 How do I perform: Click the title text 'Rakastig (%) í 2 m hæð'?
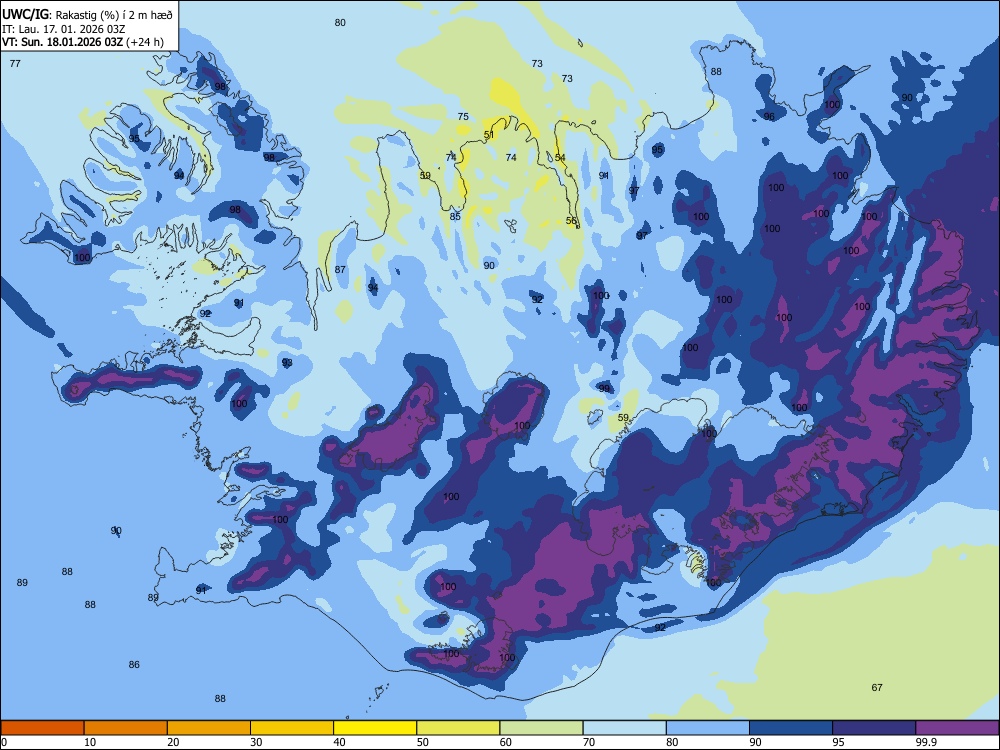point(114,15)
